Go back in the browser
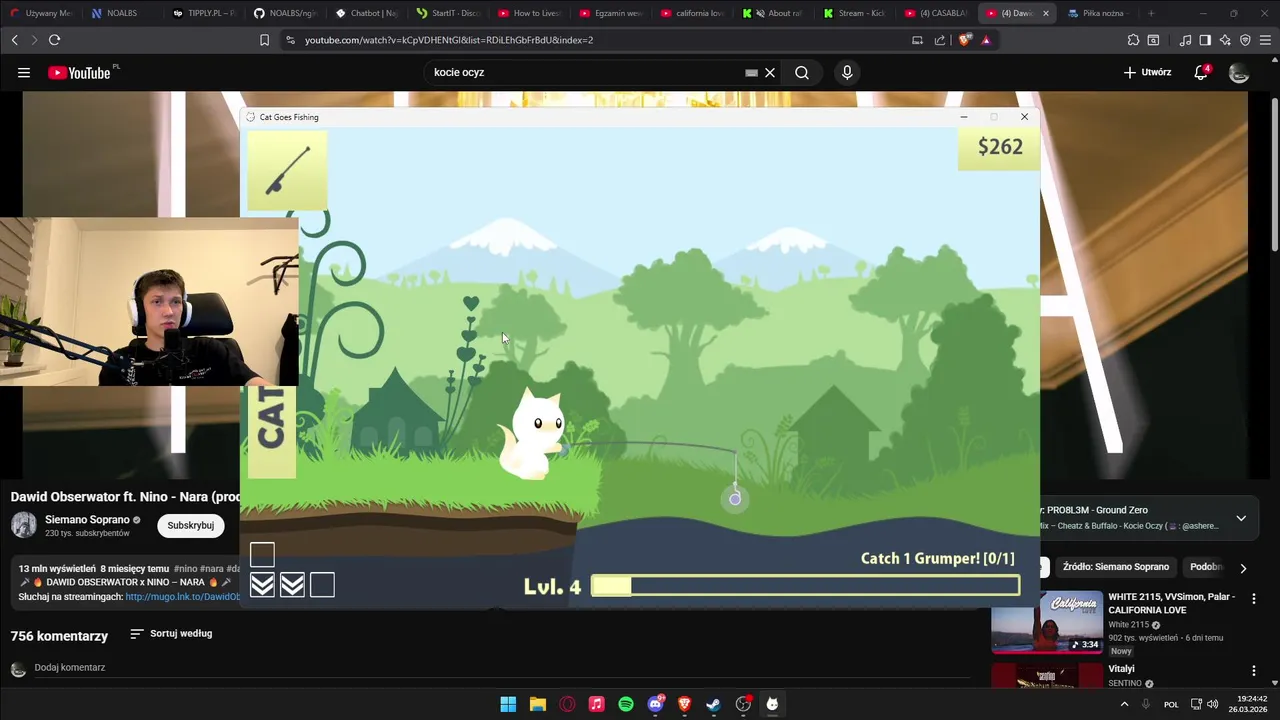The height and width of the screenshot is (720, 1280). tap(15, 40)
